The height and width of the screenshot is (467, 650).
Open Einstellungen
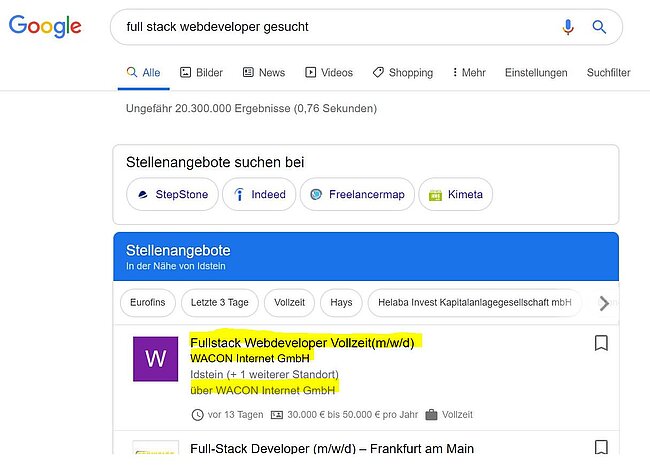[536, 73]
